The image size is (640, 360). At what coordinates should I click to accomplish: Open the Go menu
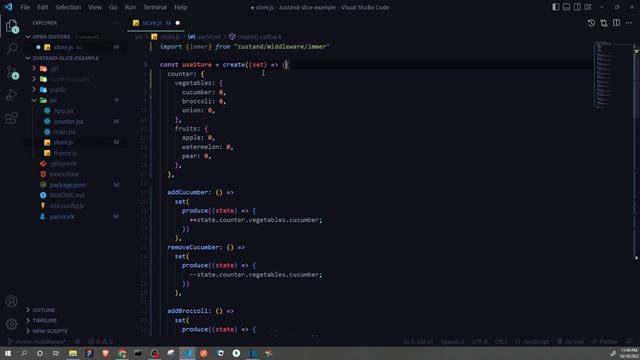tap(113, 7)
